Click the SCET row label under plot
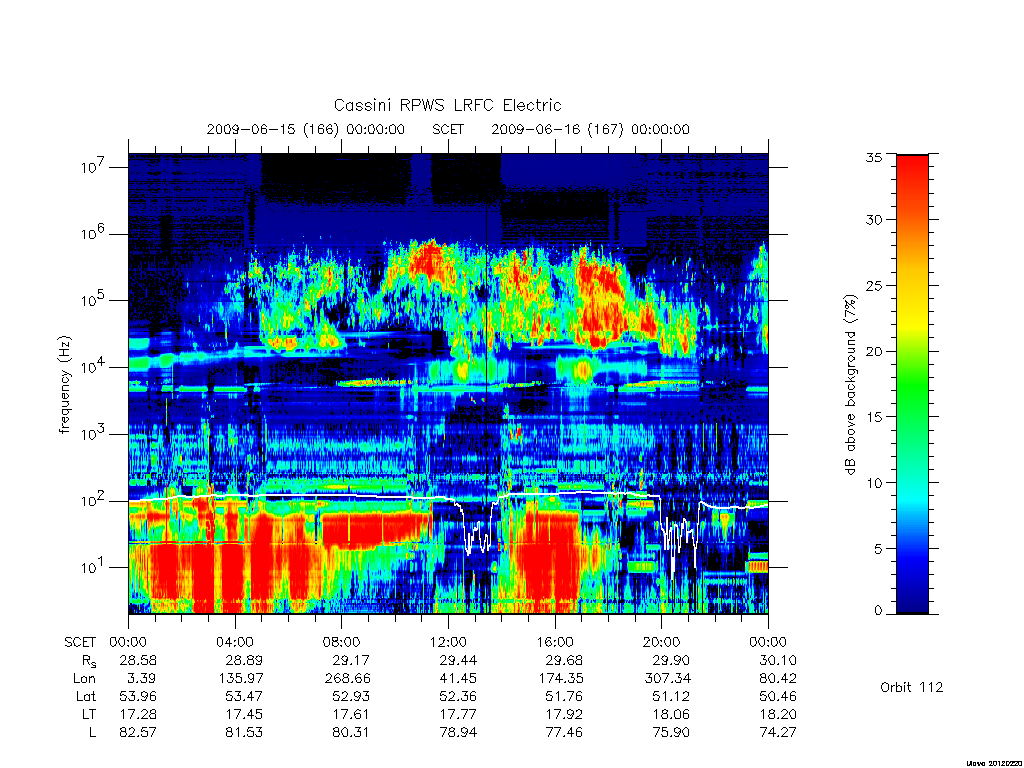Image resolution: width=1024 pixels, height=768 pixels. pyautogui.click(x=80, y=643)
